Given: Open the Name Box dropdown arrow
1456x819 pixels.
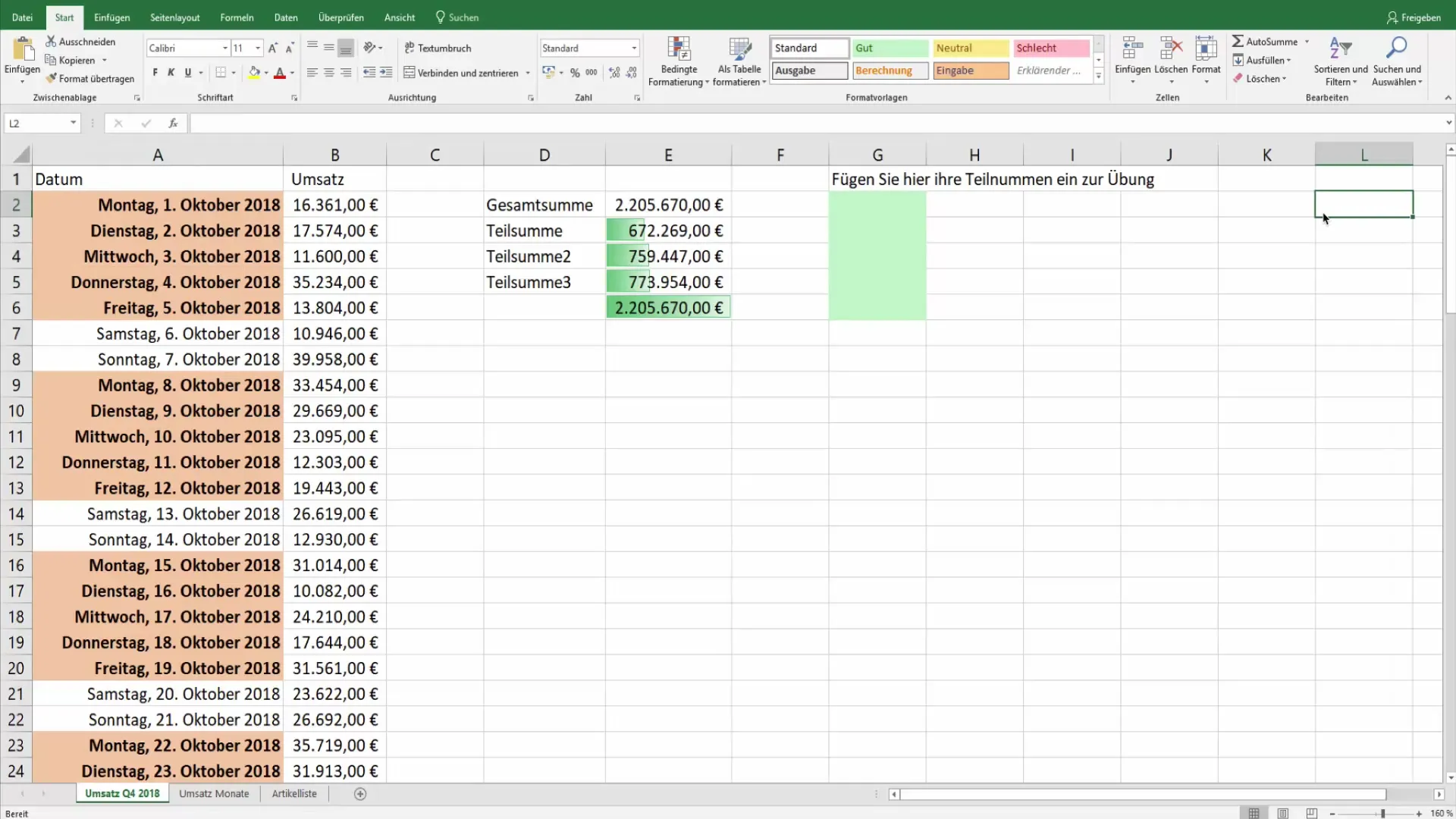Looking at the screenshot, I should 73,123.
